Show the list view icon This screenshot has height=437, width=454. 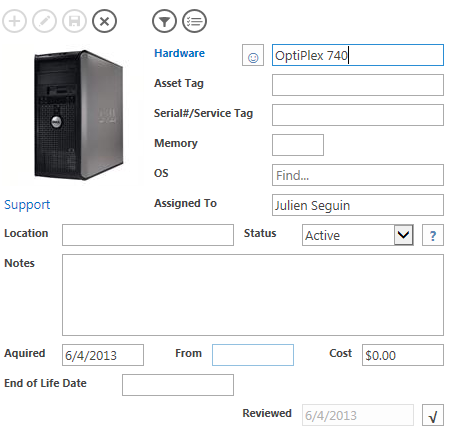[194, 21]
